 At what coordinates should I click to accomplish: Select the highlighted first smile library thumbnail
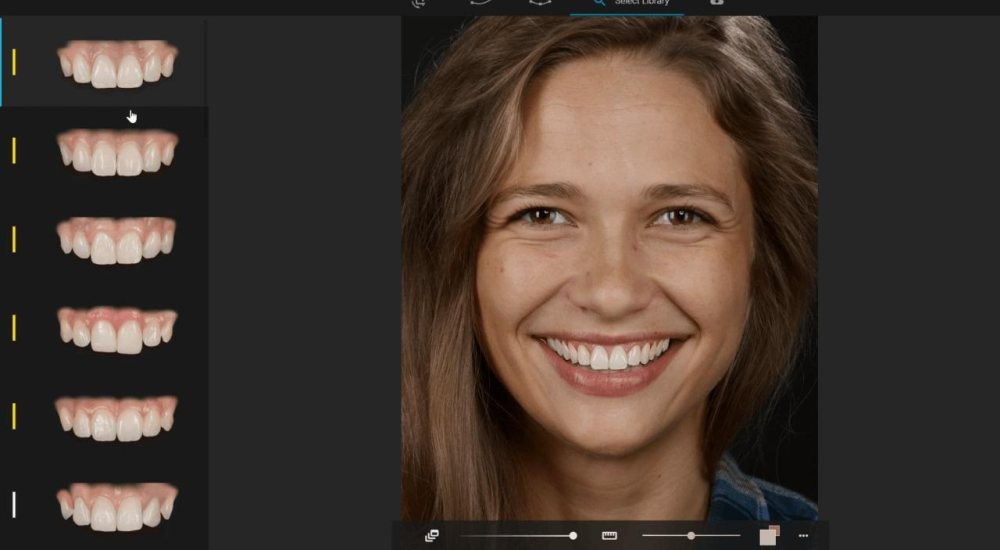[x=117, y=63]
